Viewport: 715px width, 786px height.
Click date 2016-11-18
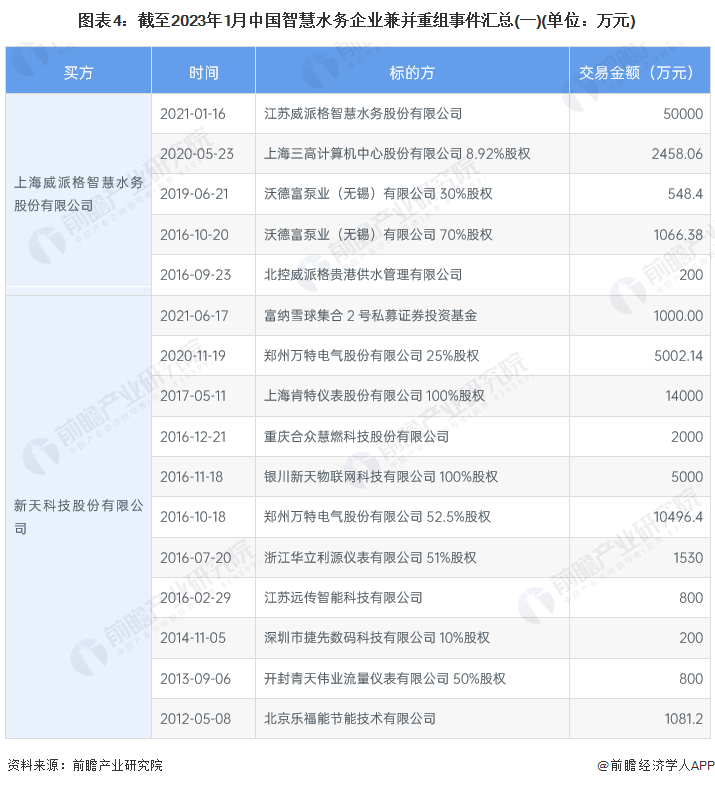191,477
